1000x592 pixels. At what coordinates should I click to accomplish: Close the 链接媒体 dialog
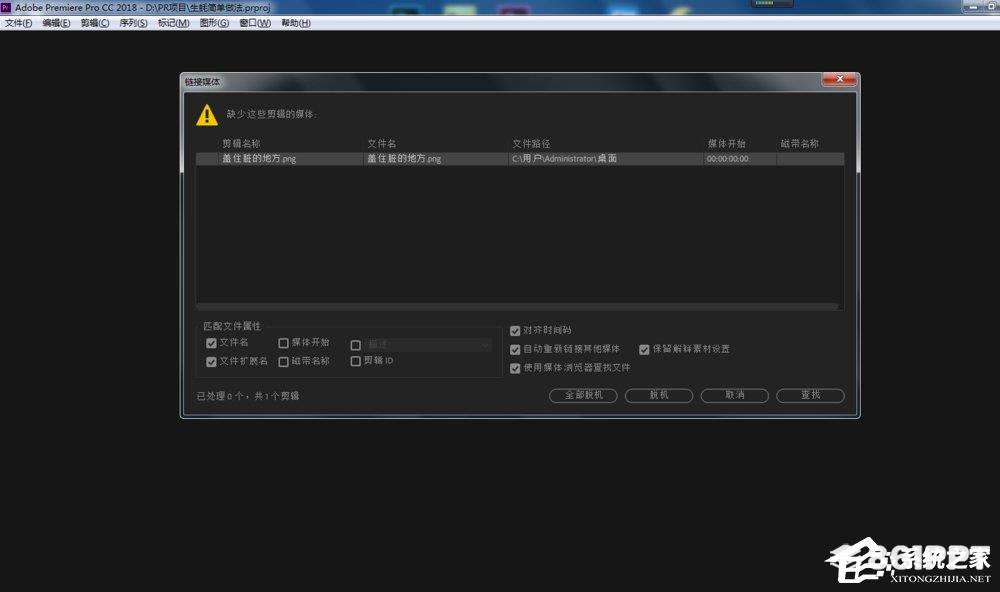(839, 79)
